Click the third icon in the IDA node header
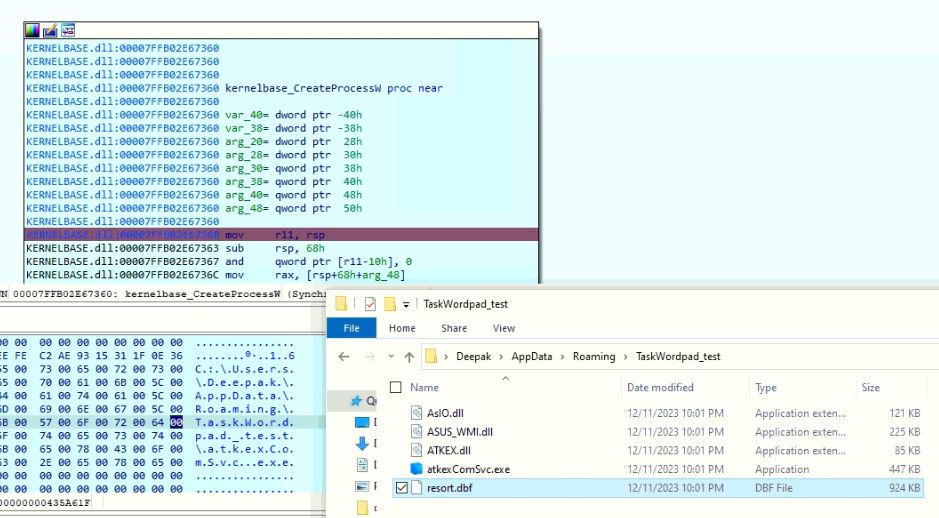Image resolution: width=939 pixels, height=518 pixels. [x=68, y=30]
